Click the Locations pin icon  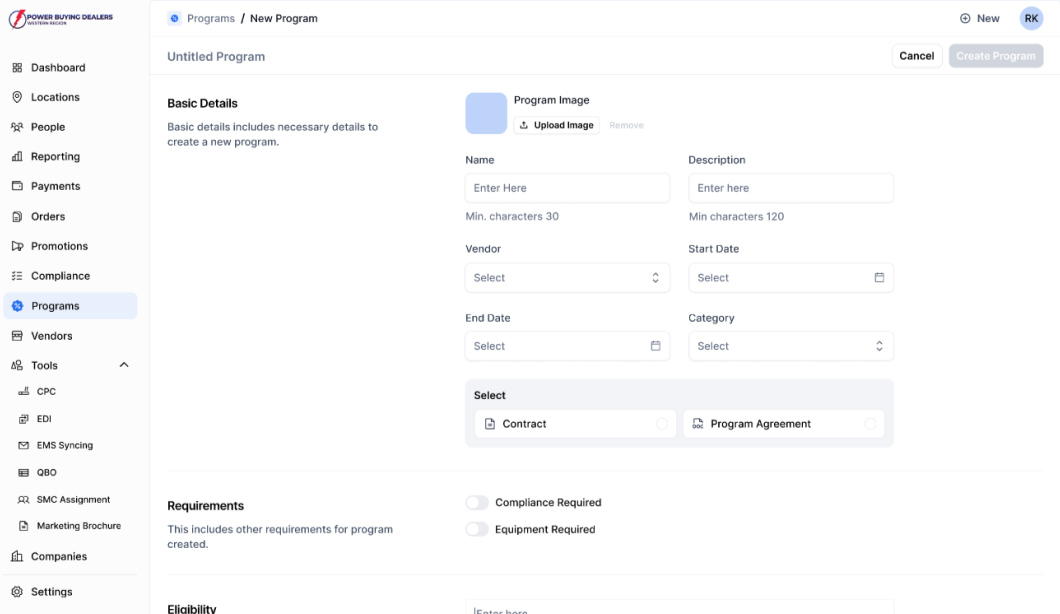tap(17, 97)
